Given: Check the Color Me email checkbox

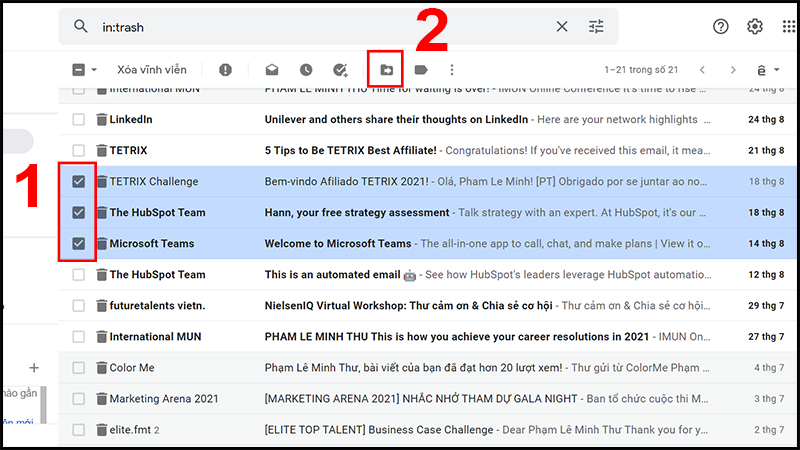Looking at the screenshot, I should click(79, 368).
